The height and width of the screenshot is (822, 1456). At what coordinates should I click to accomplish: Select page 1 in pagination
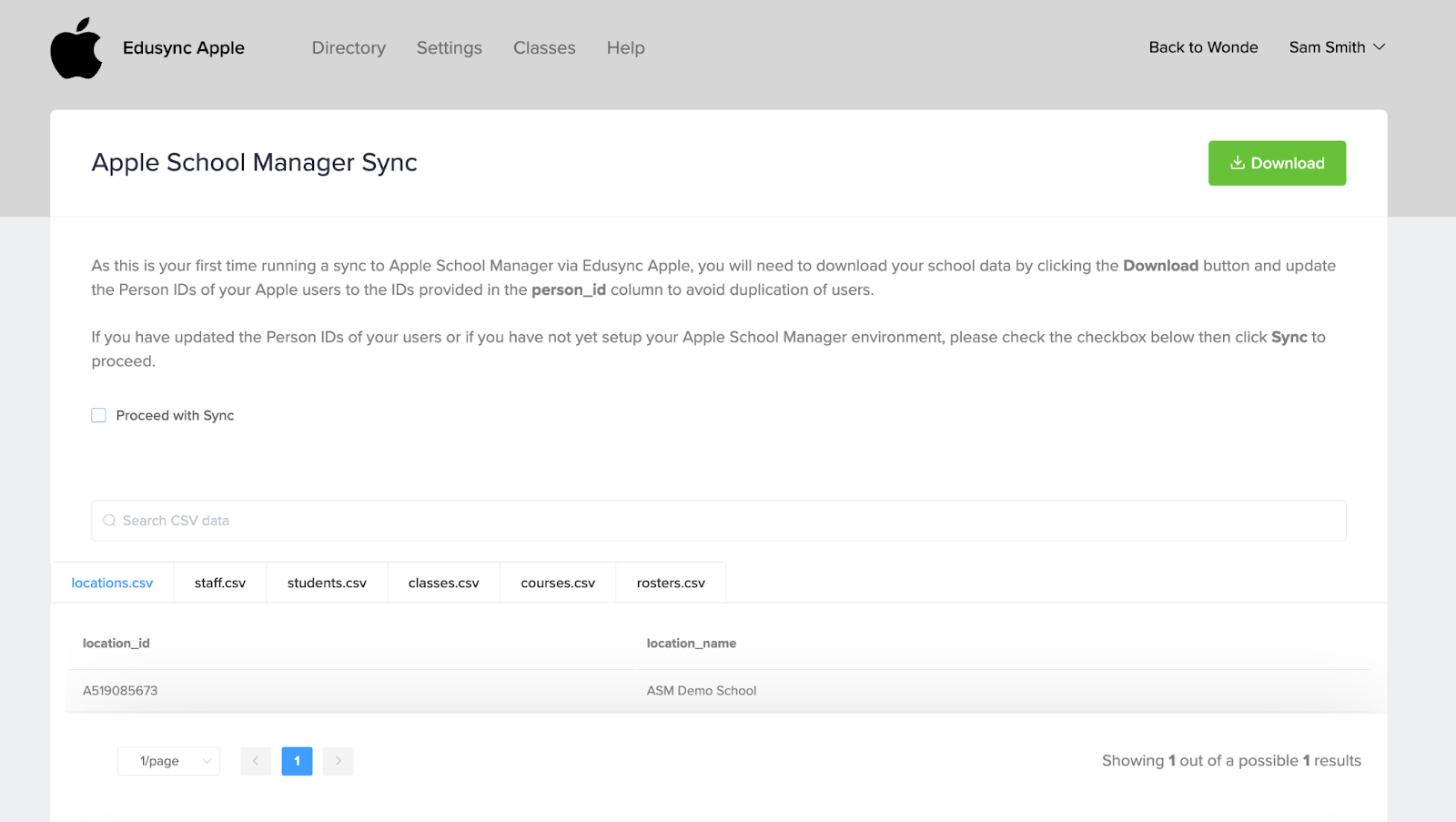[297, 761]
